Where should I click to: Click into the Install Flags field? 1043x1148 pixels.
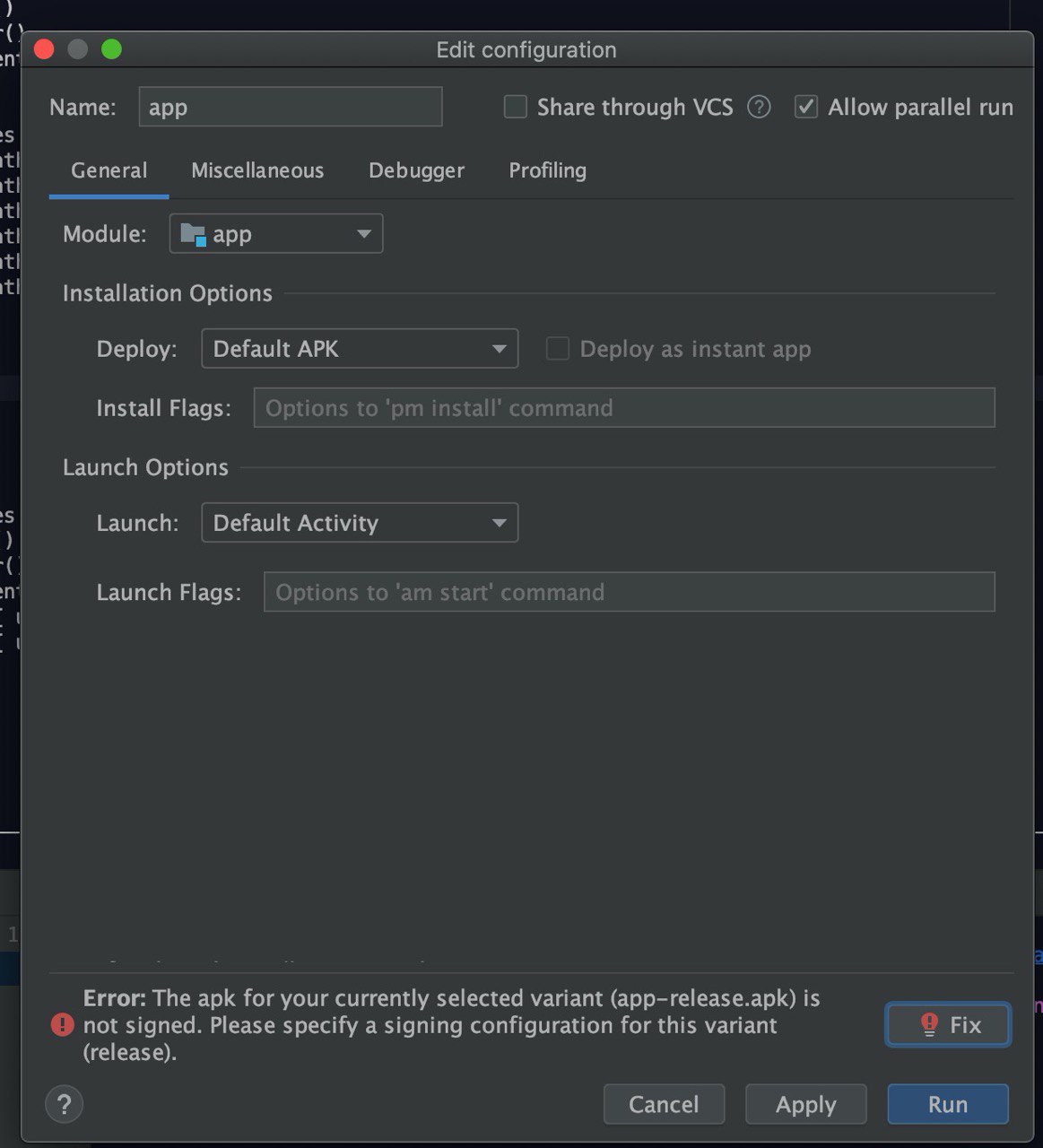[x=624, y=408]
